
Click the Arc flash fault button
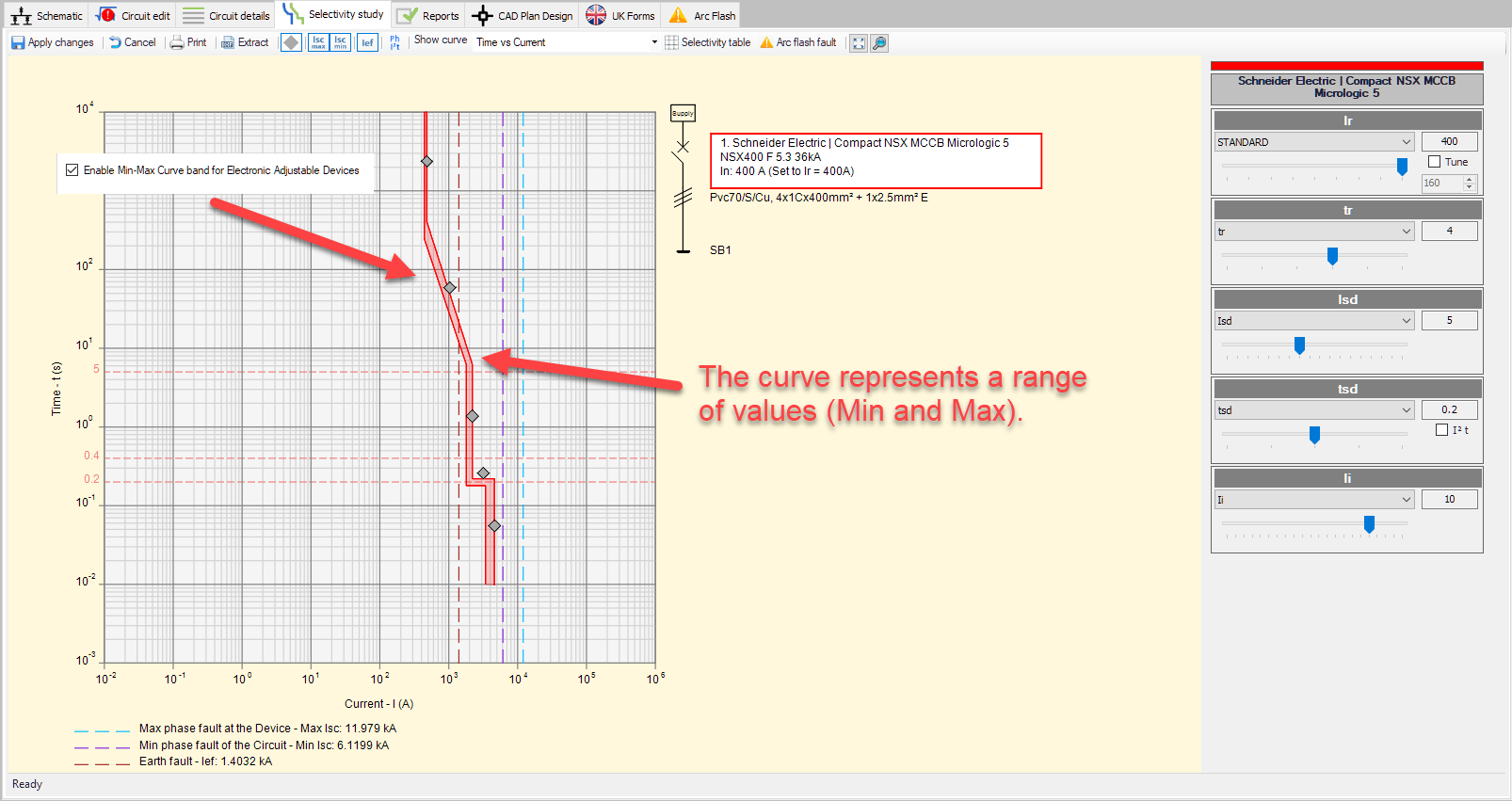click(798, 42)
